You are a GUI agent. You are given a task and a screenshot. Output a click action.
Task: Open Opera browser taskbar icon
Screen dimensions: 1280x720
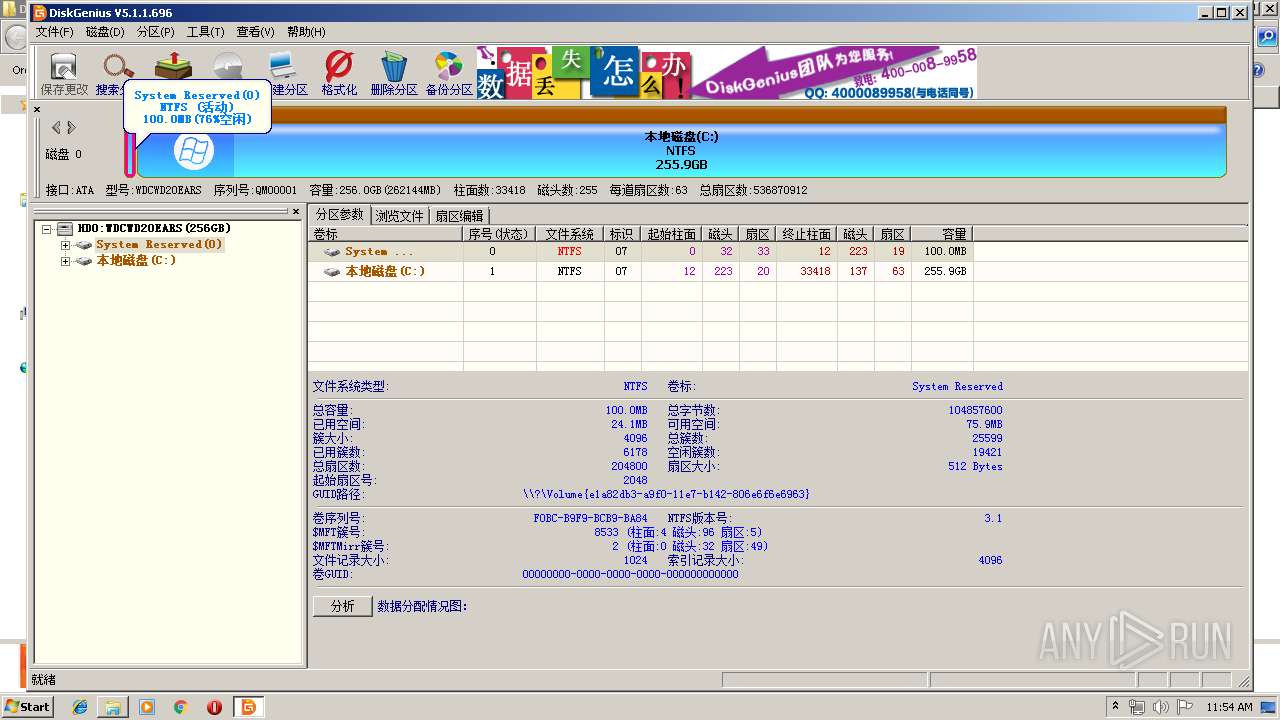click(214, 707)
